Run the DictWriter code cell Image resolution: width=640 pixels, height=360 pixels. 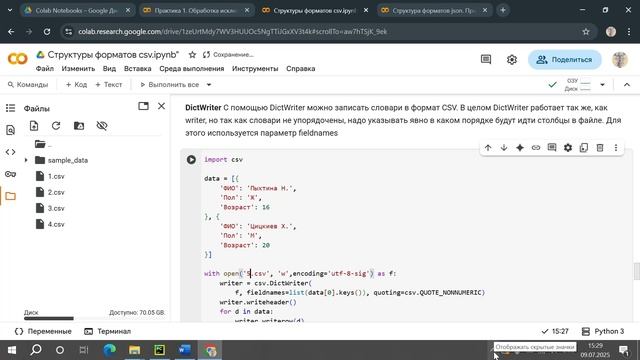191,160
